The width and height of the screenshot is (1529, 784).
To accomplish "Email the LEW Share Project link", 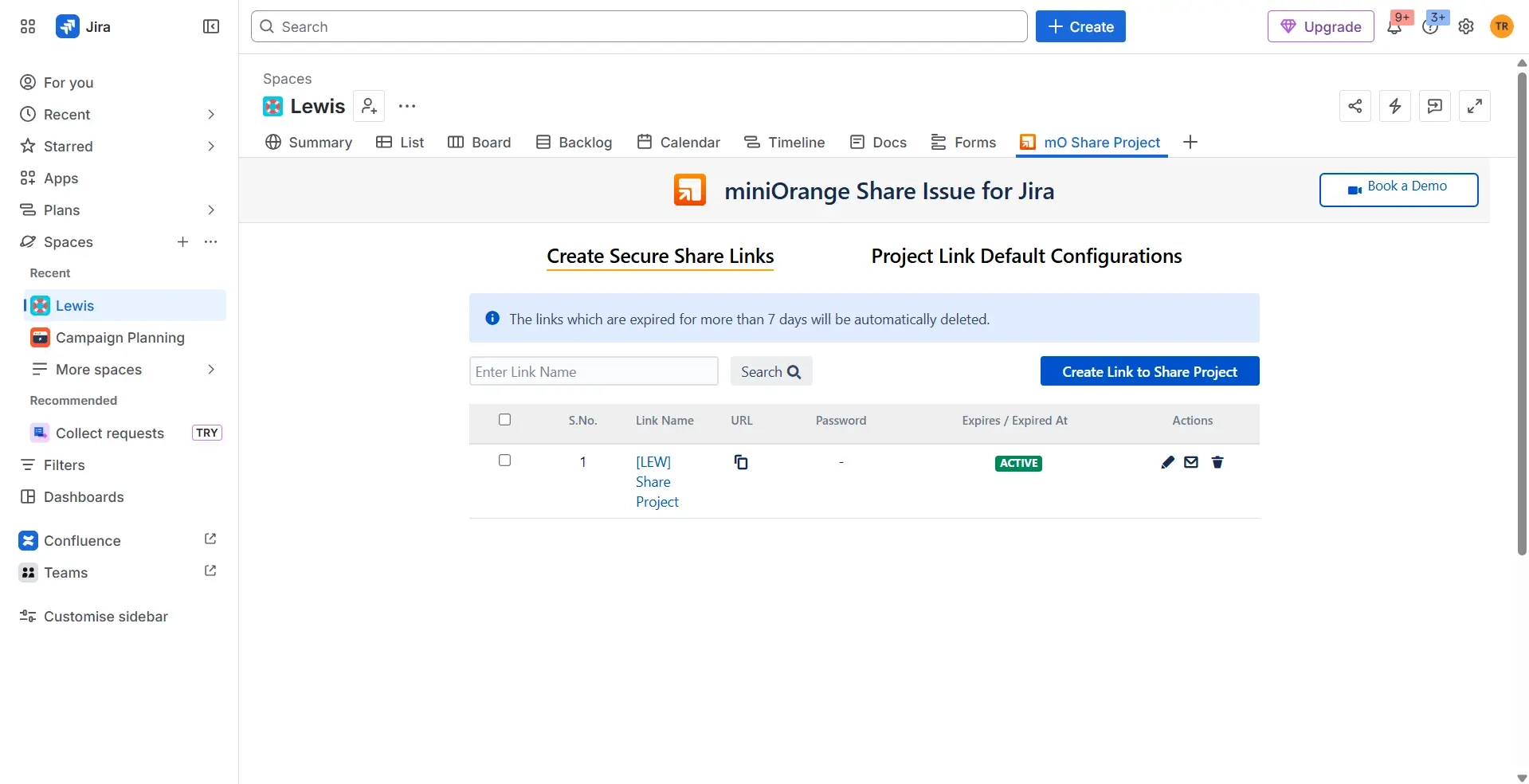I will (1191, 462).
